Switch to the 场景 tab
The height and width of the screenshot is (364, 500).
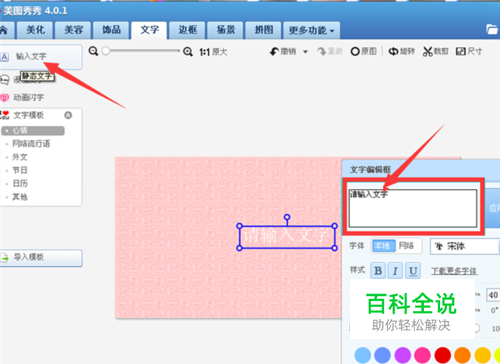pyautogui.click(x=226, y=30)
